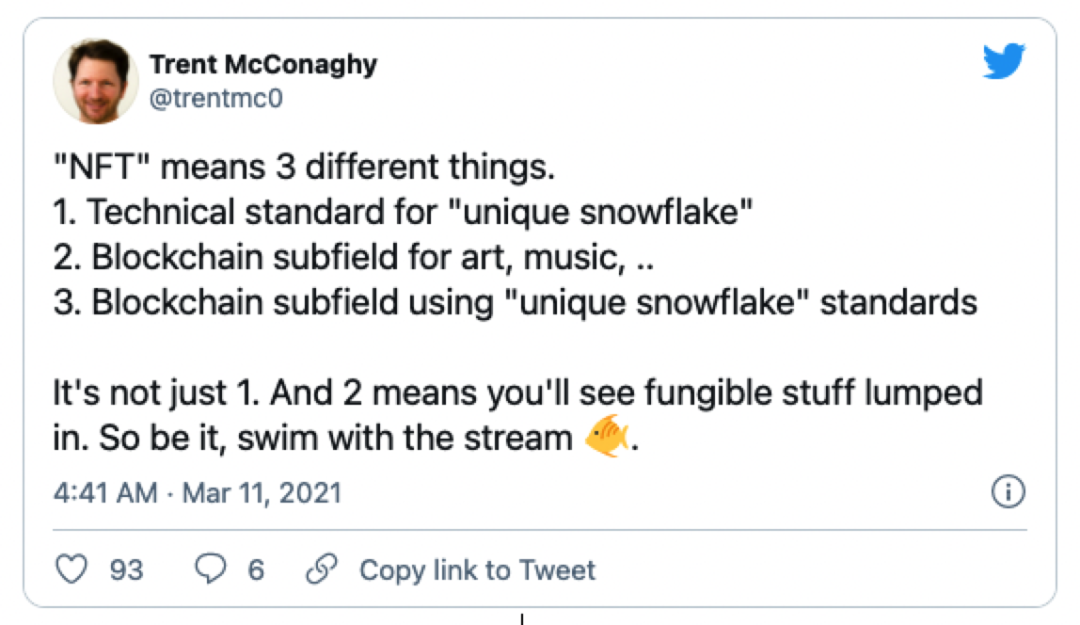Select Copy link to Tweet

[477, 570]
